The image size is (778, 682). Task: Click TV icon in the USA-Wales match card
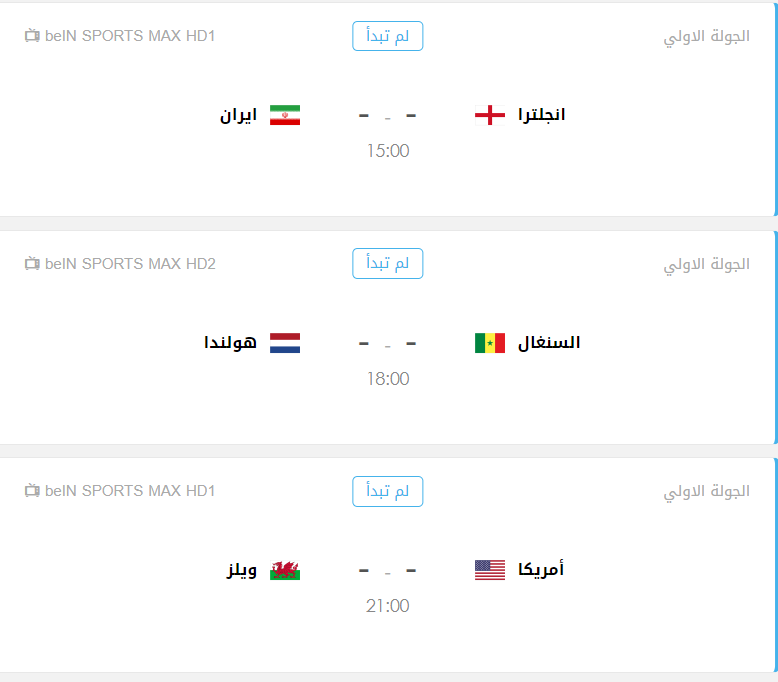point(32,491)
